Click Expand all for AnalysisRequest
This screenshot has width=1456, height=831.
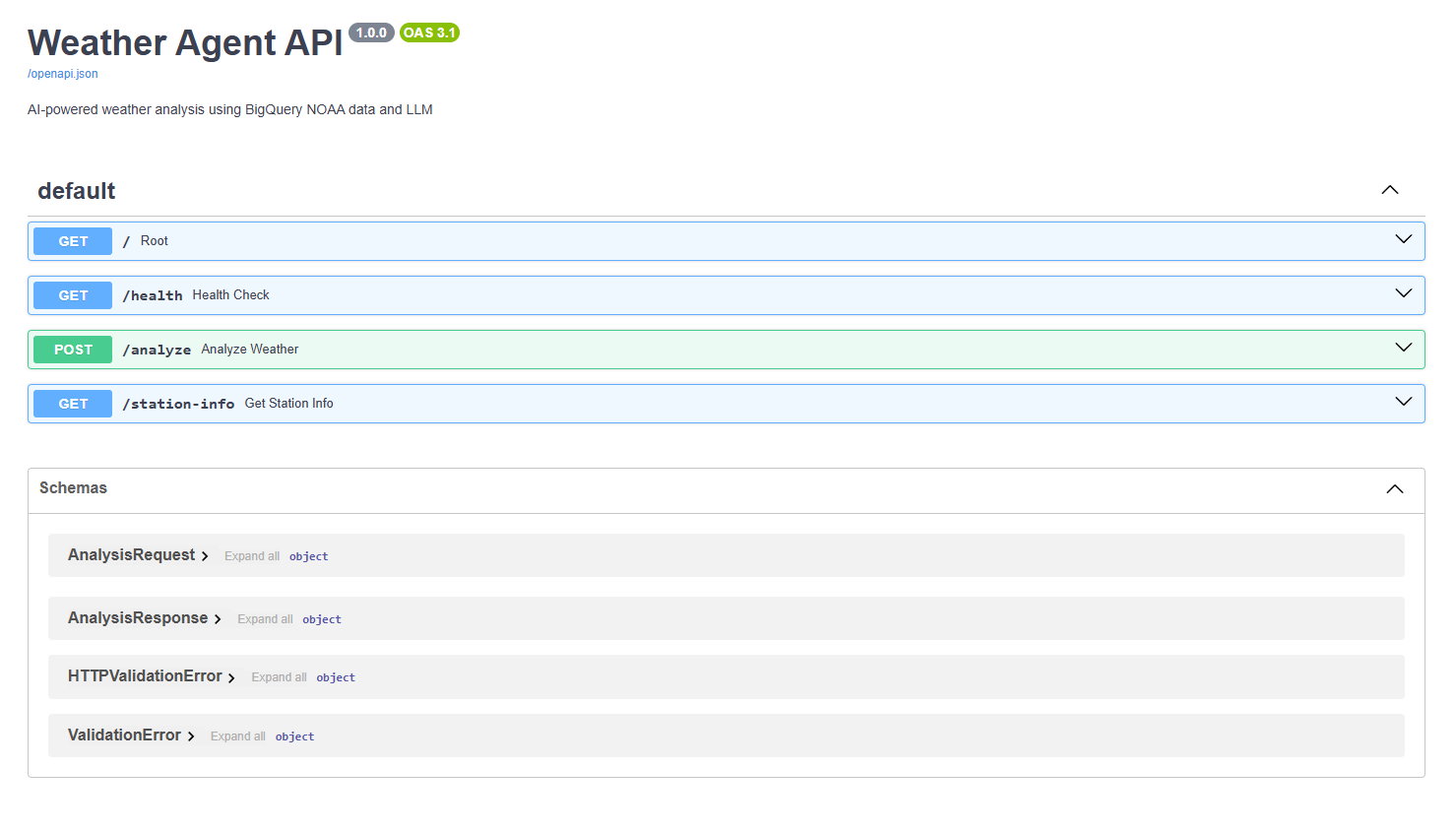[x=251, y=556]
